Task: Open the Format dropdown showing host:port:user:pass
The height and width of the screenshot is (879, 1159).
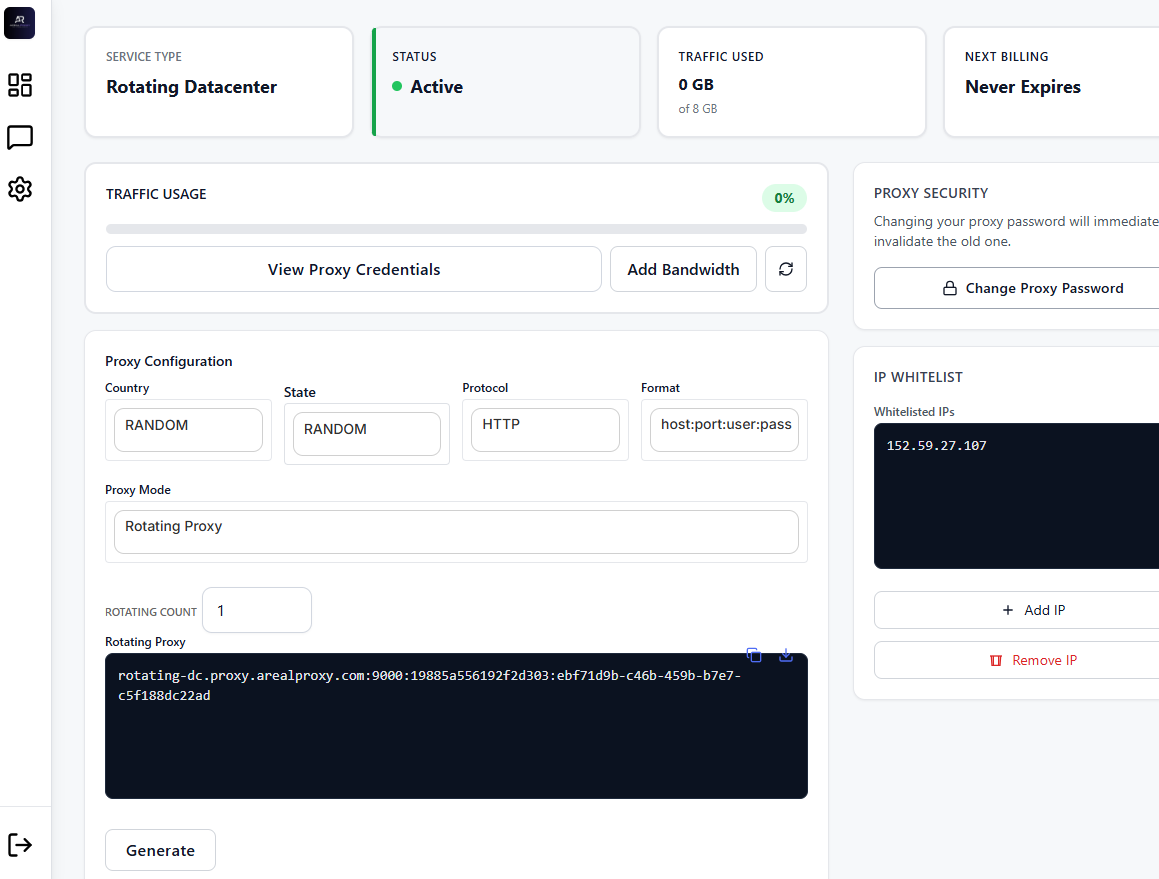Action: pyautogui.click(x=724, y=430)
